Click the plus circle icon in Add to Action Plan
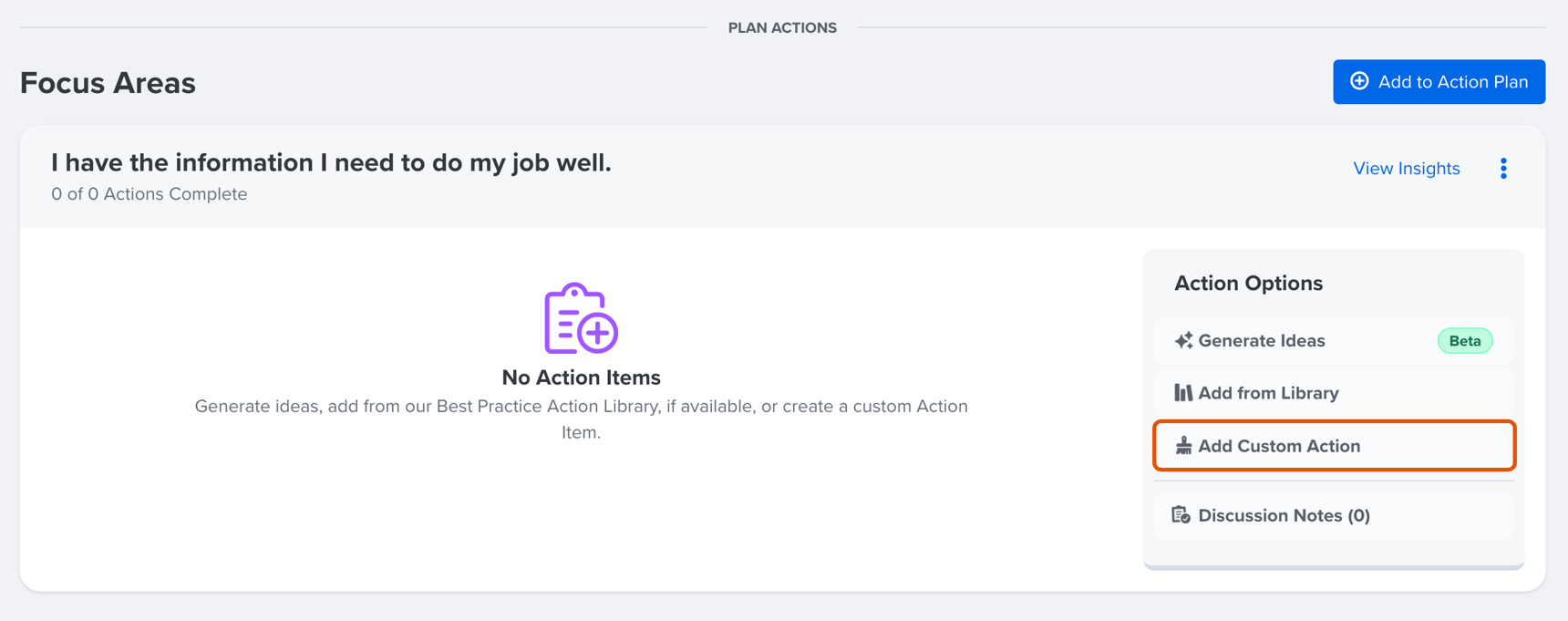Viewport: 1568px width, 621px height. (x=1359, y=81)
